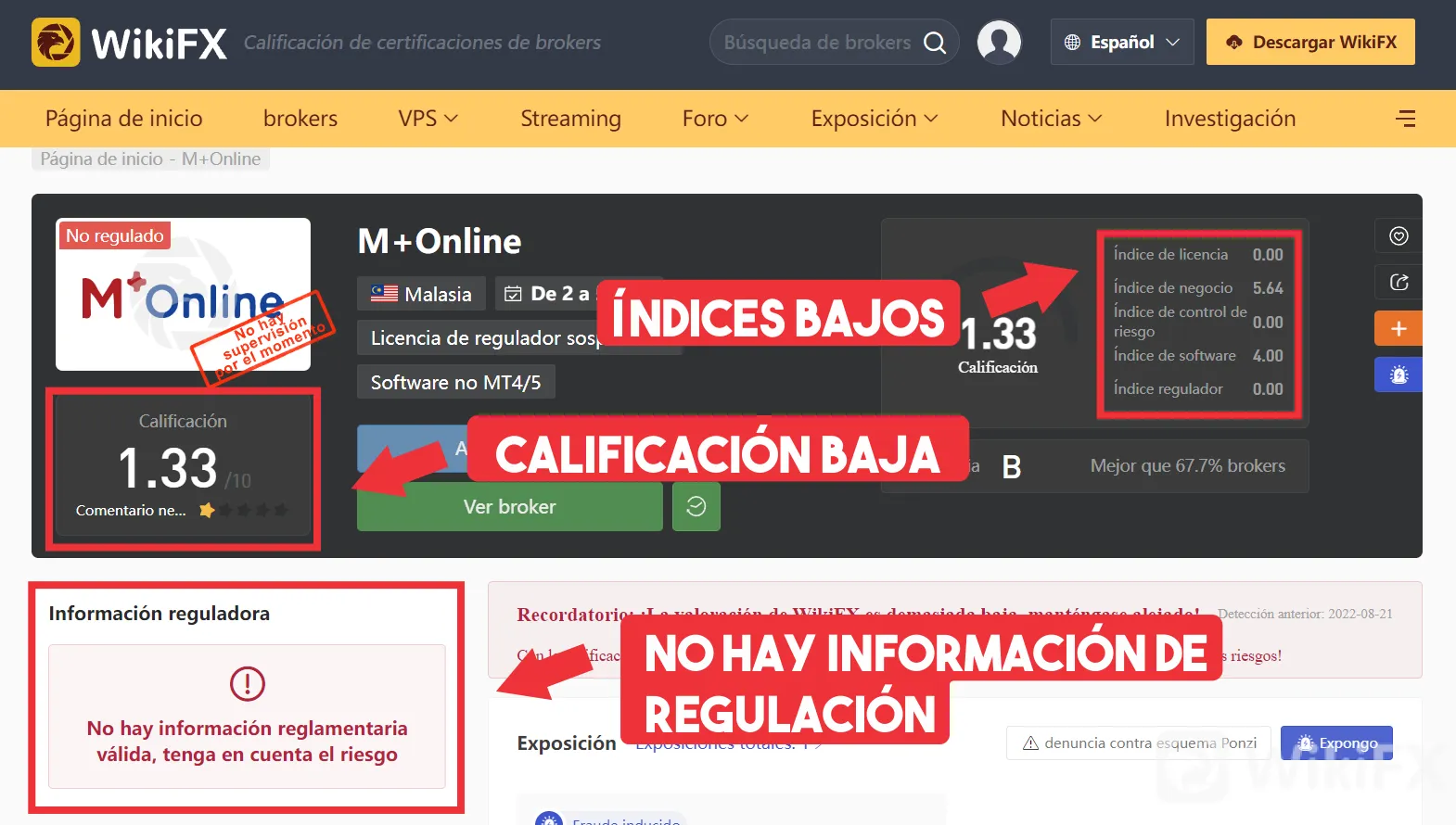The image size is (1456, 825).
Task: Expand the Foro menu
Action: click(x=715, y=119)
